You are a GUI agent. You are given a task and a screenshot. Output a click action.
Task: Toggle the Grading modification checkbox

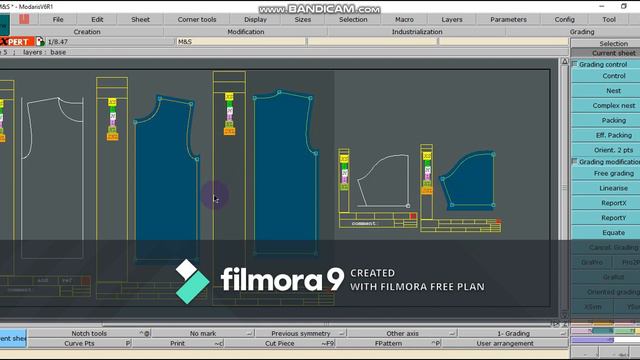[575, 162]
